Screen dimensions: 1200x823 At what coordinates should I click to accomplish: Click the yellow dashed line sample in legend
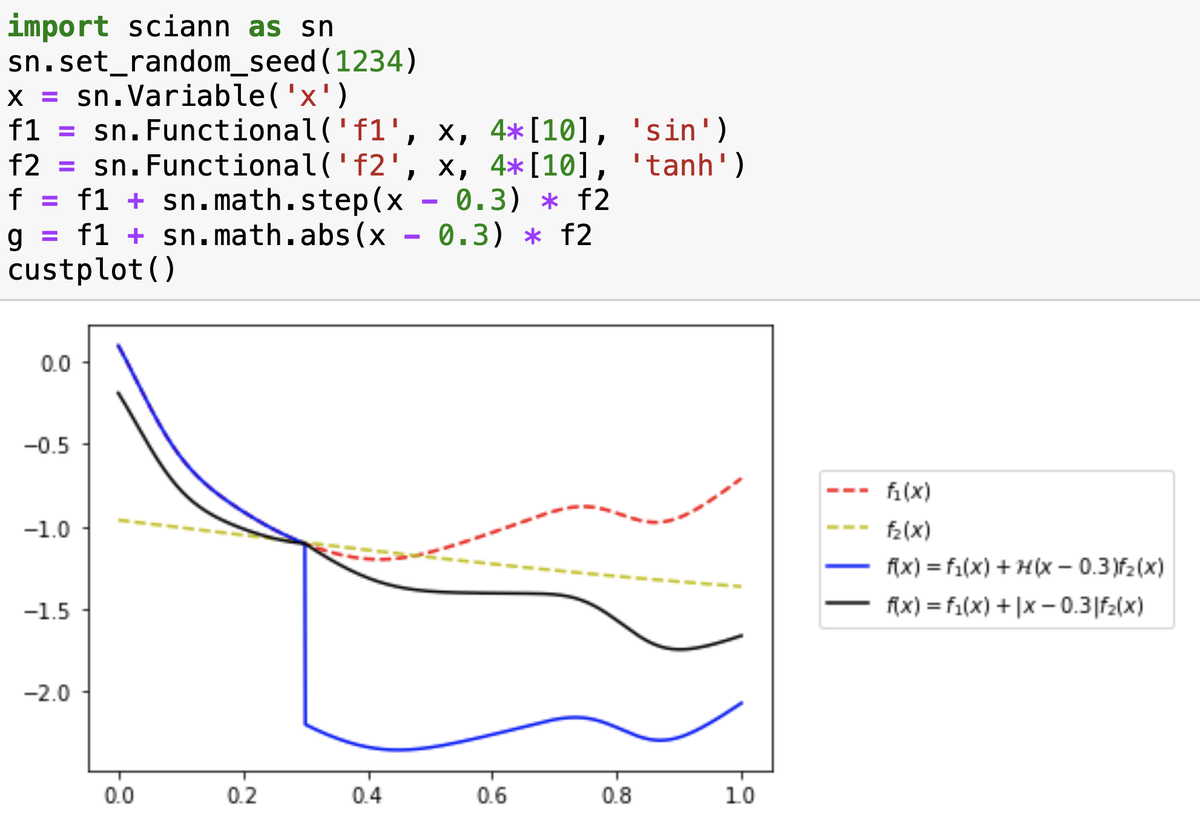point(849,530)
